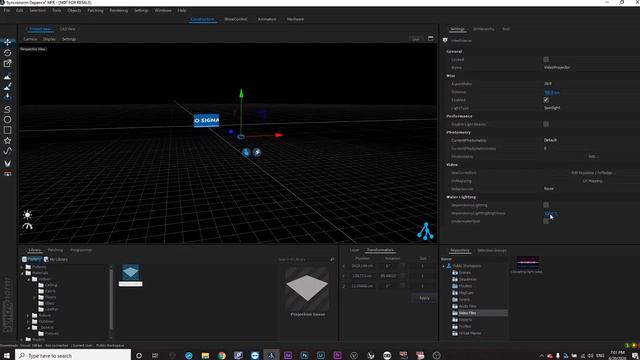This screenshot has height=360, width=640.
Task: Toggle the Disable Light Beams checkbox
Action: click(546, 124)
